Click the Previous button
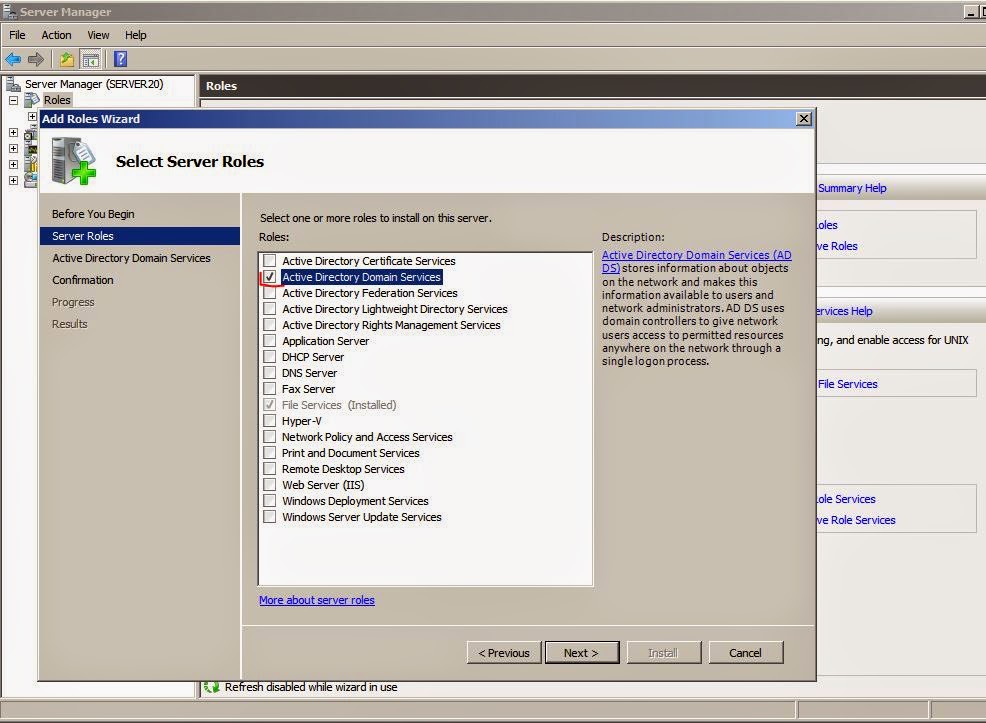This screenshot has width=986, height=723. [504, 653]
